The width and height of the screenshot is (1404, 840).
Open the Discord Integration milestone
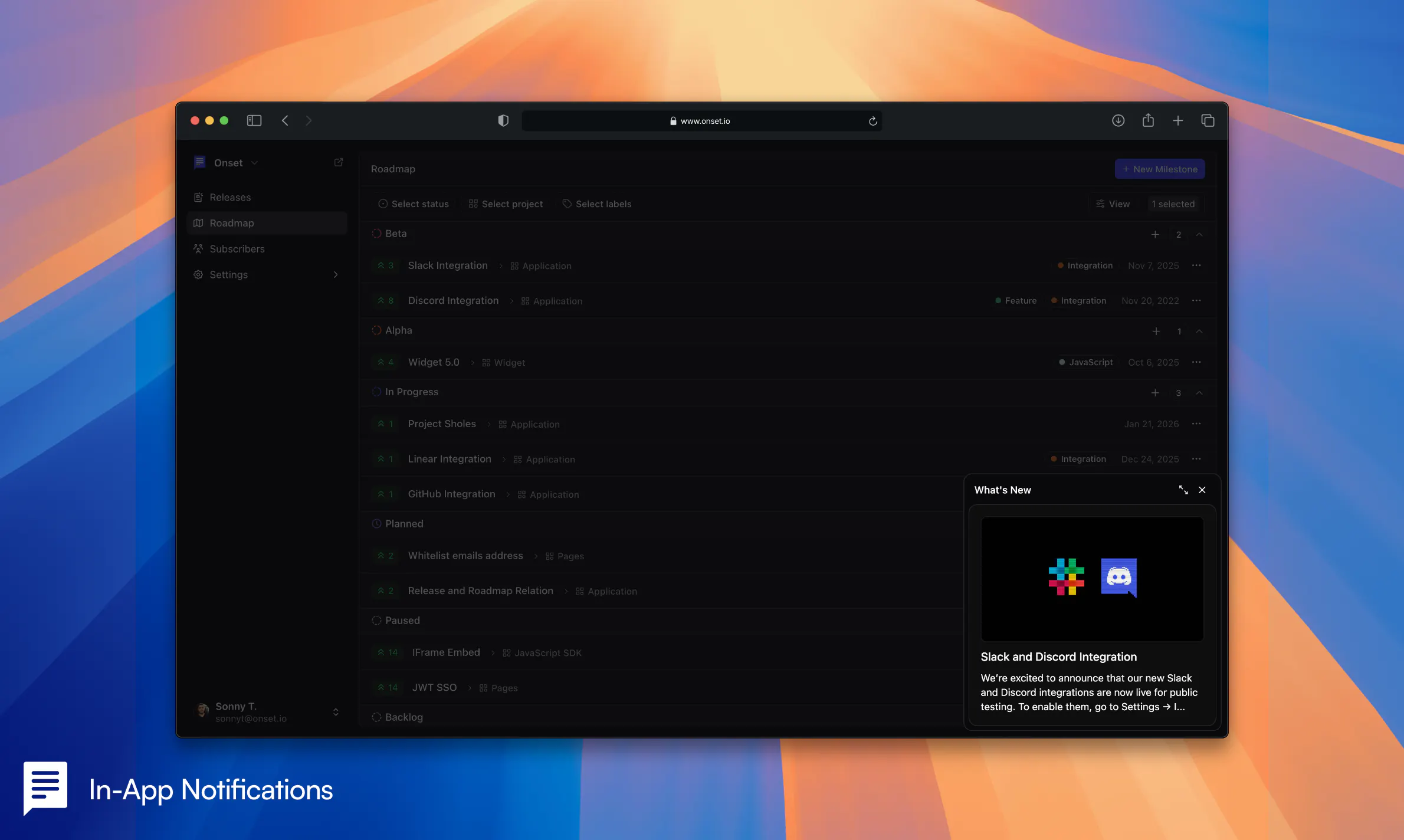(453, 301)
